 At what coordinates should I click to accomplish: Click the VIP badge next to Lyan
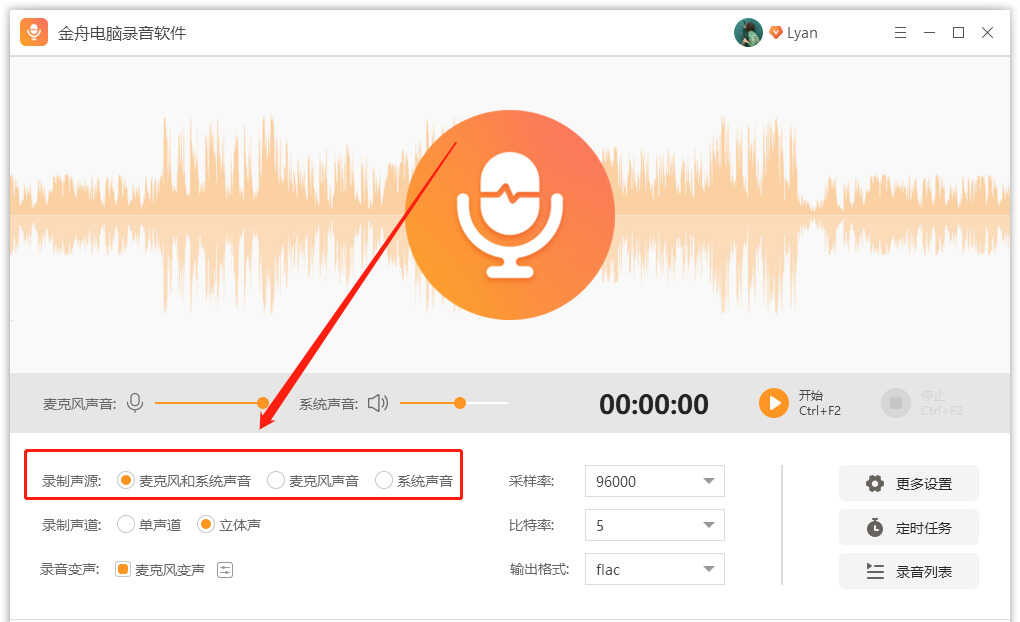click(x=775, y=33)
